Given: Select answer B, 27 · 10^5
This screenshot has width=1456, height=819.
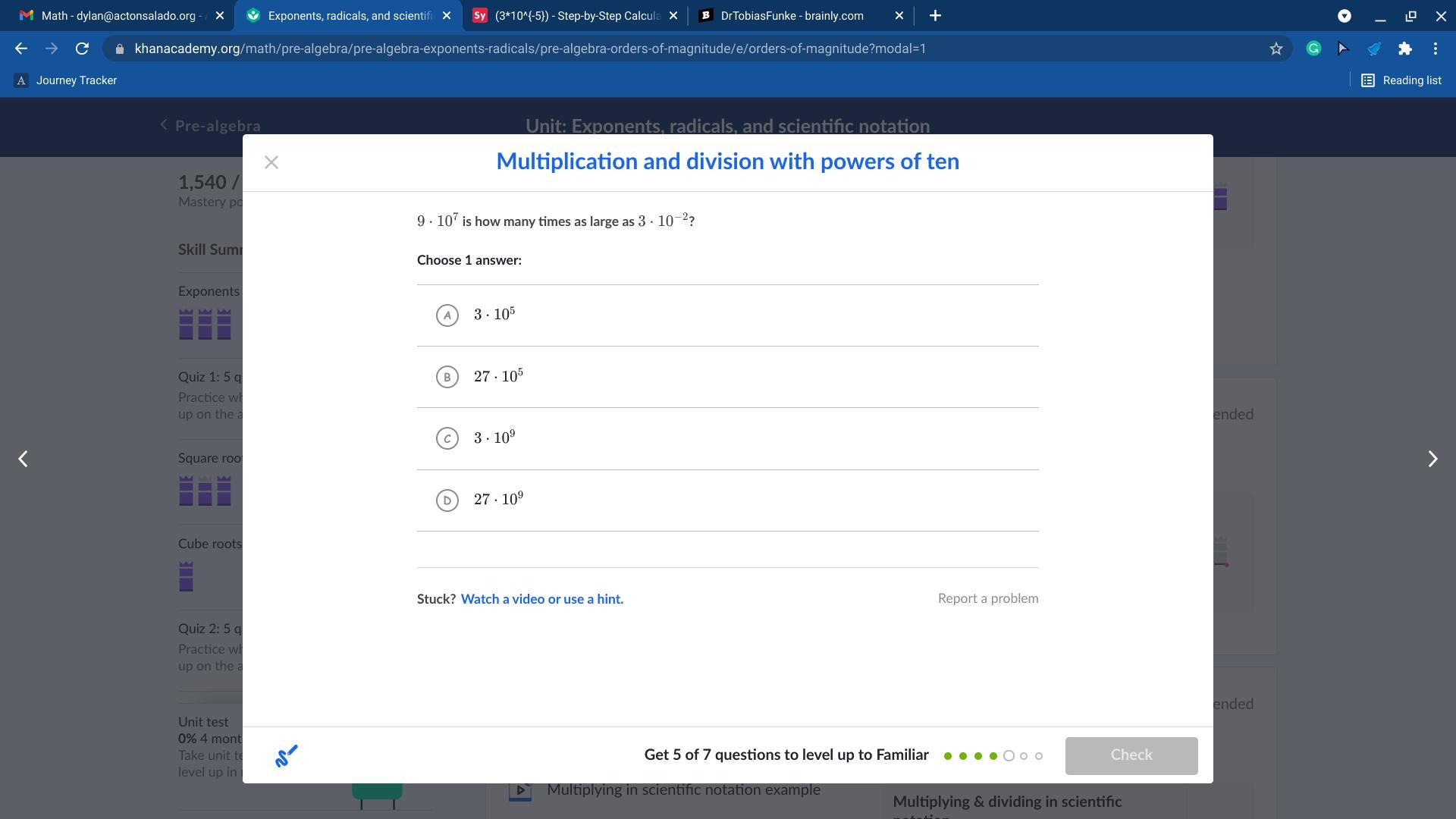Looking at the screenshot, I should click(447, 377).
